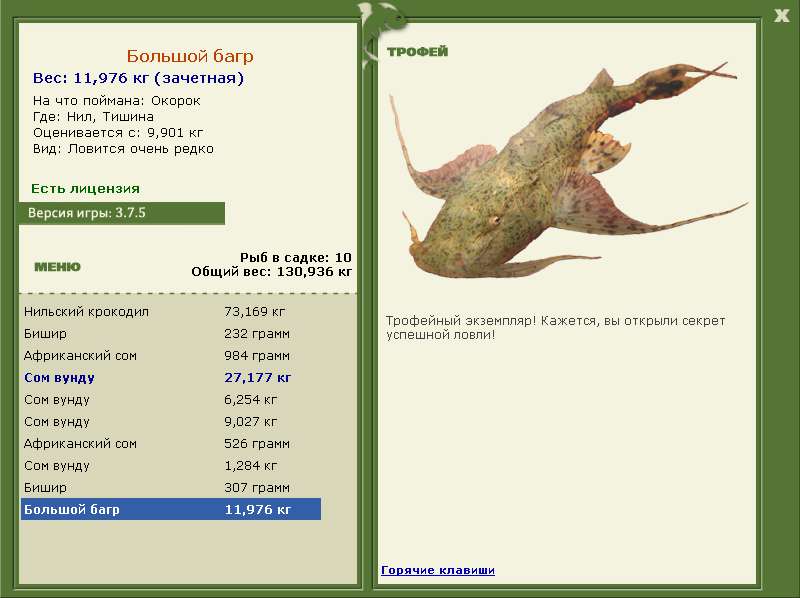Click the Вес: 11,976 кг (зачетная) text
800x598 pixels.
click(138, 78)
